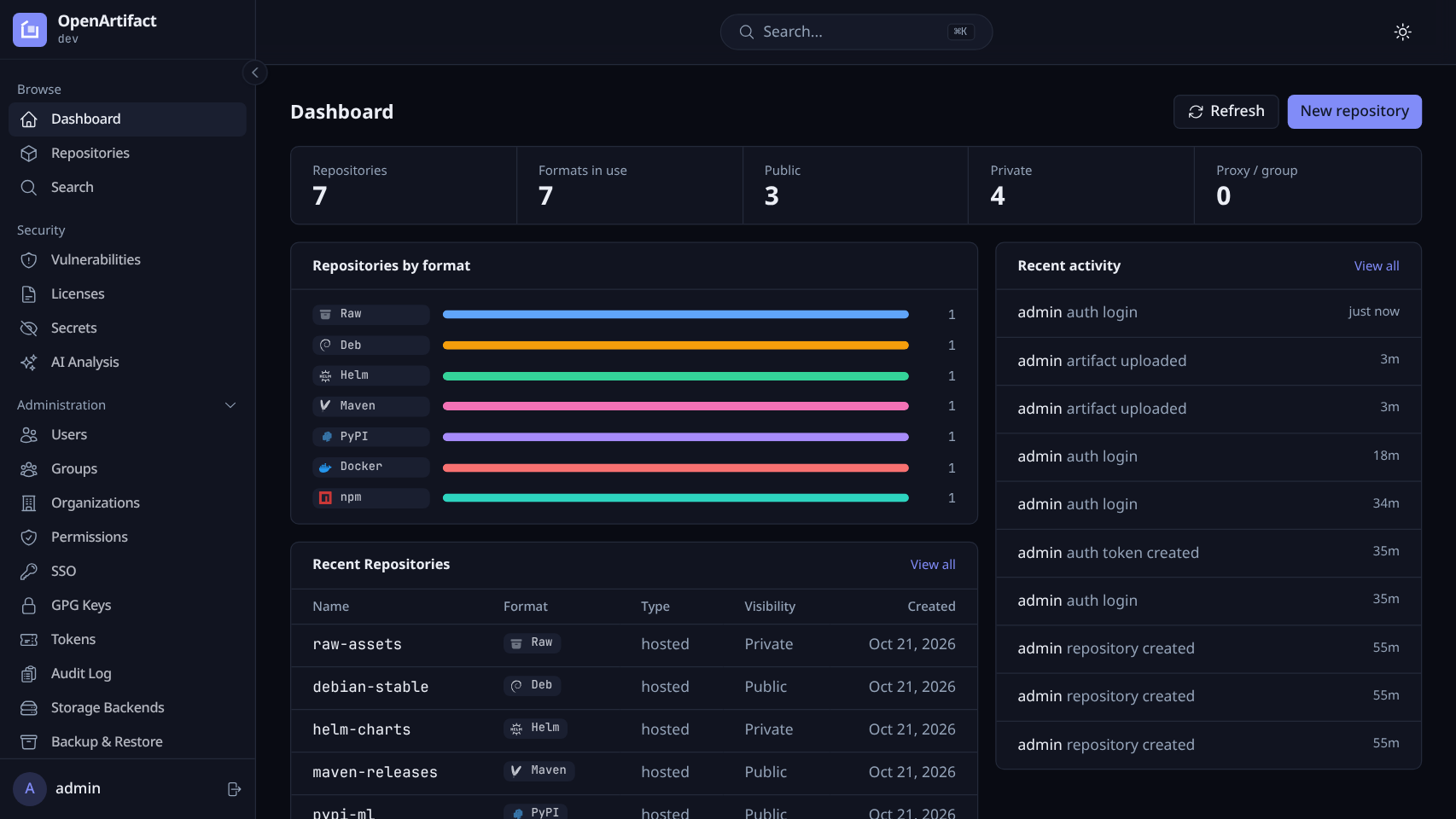
Task: Collapse the Administration section chevron
Action: [230, 405]
